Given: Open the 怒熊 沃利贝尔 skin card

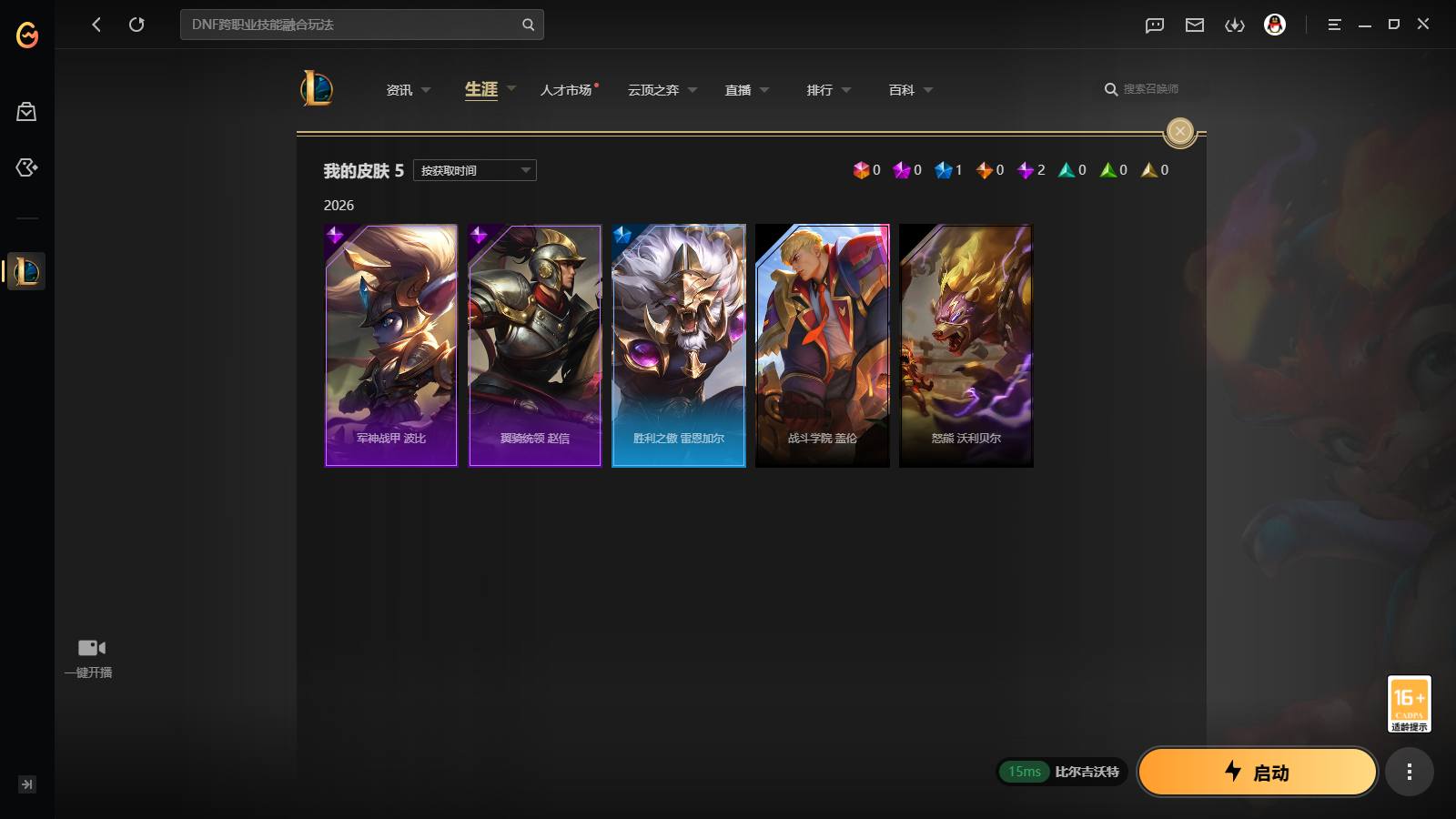Looking at the screenshot, I should click(x=966, y=346).
